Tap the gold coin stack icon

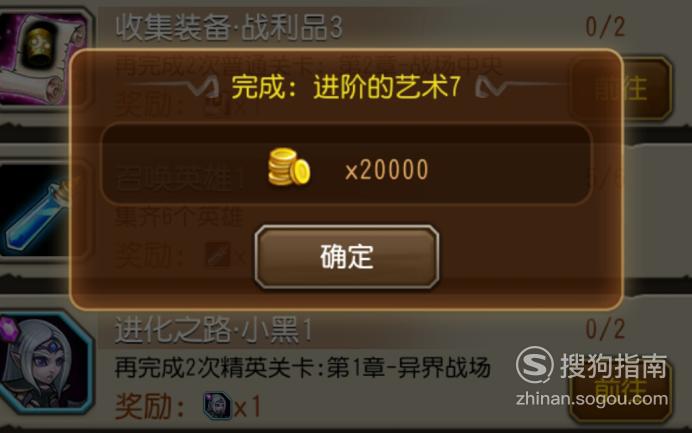click(289, 167)
